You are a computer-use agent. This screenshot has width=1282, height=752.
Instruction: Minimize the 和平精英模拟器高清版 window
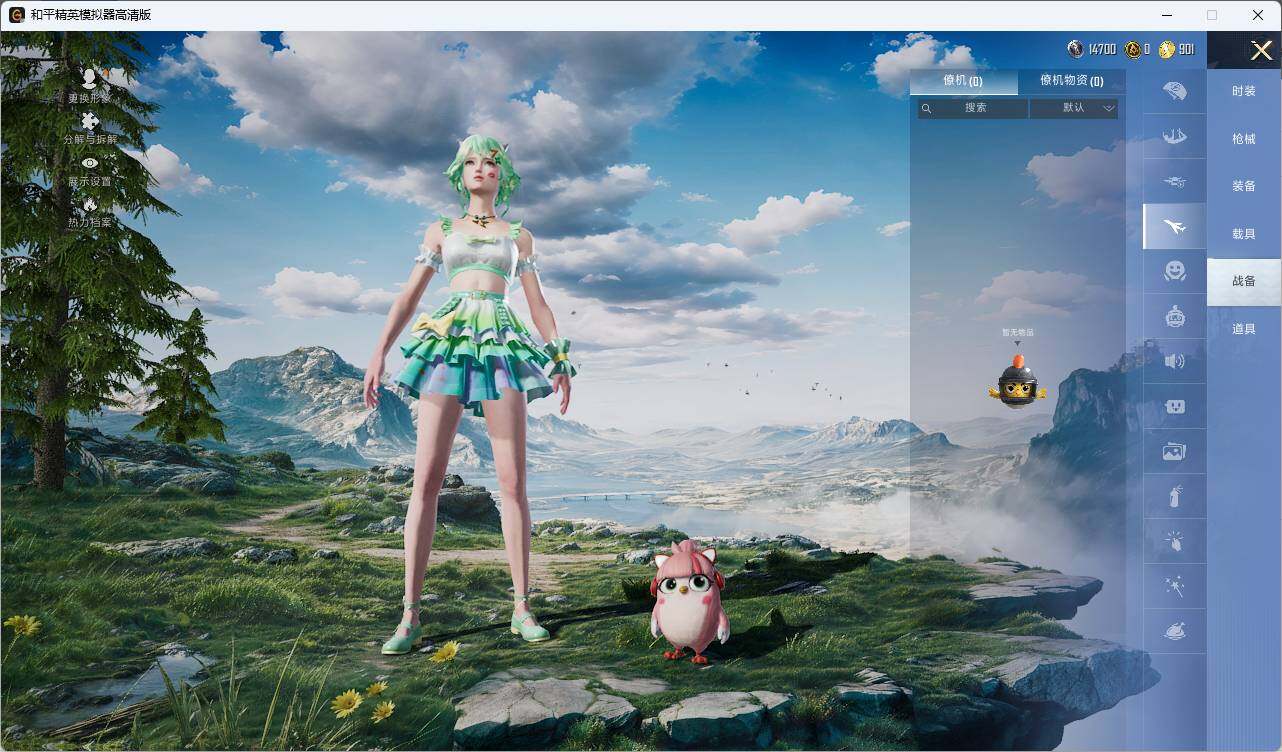tap(1167, 15)
